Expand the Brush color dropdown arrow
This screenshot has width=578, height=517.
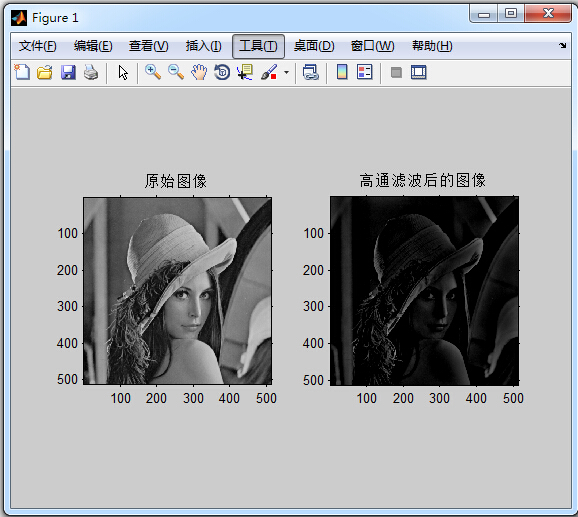pyautogui.click(x=286, y=73)
